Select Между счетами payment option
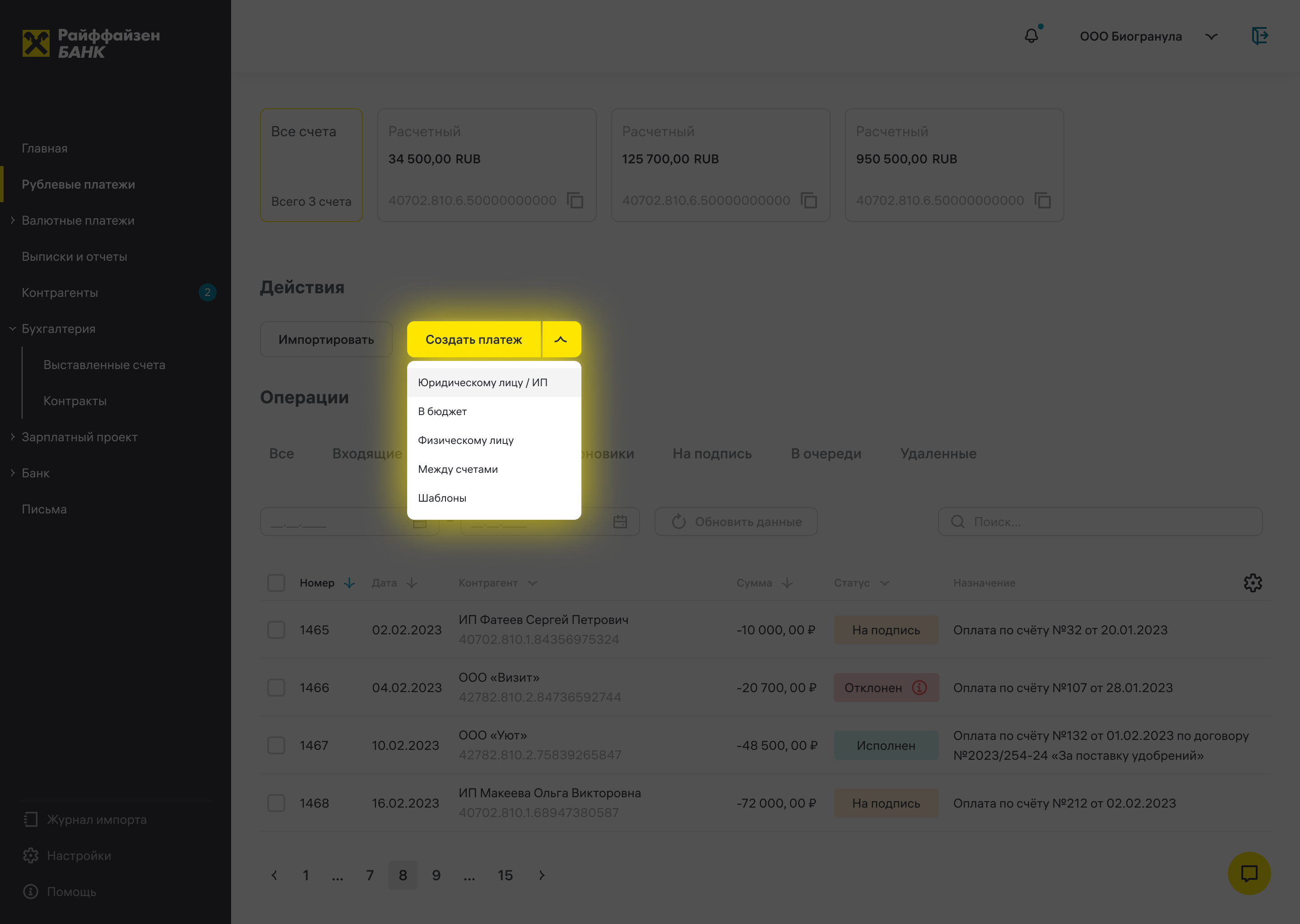This screenshot has width=1300, height=924. (494, 469)
